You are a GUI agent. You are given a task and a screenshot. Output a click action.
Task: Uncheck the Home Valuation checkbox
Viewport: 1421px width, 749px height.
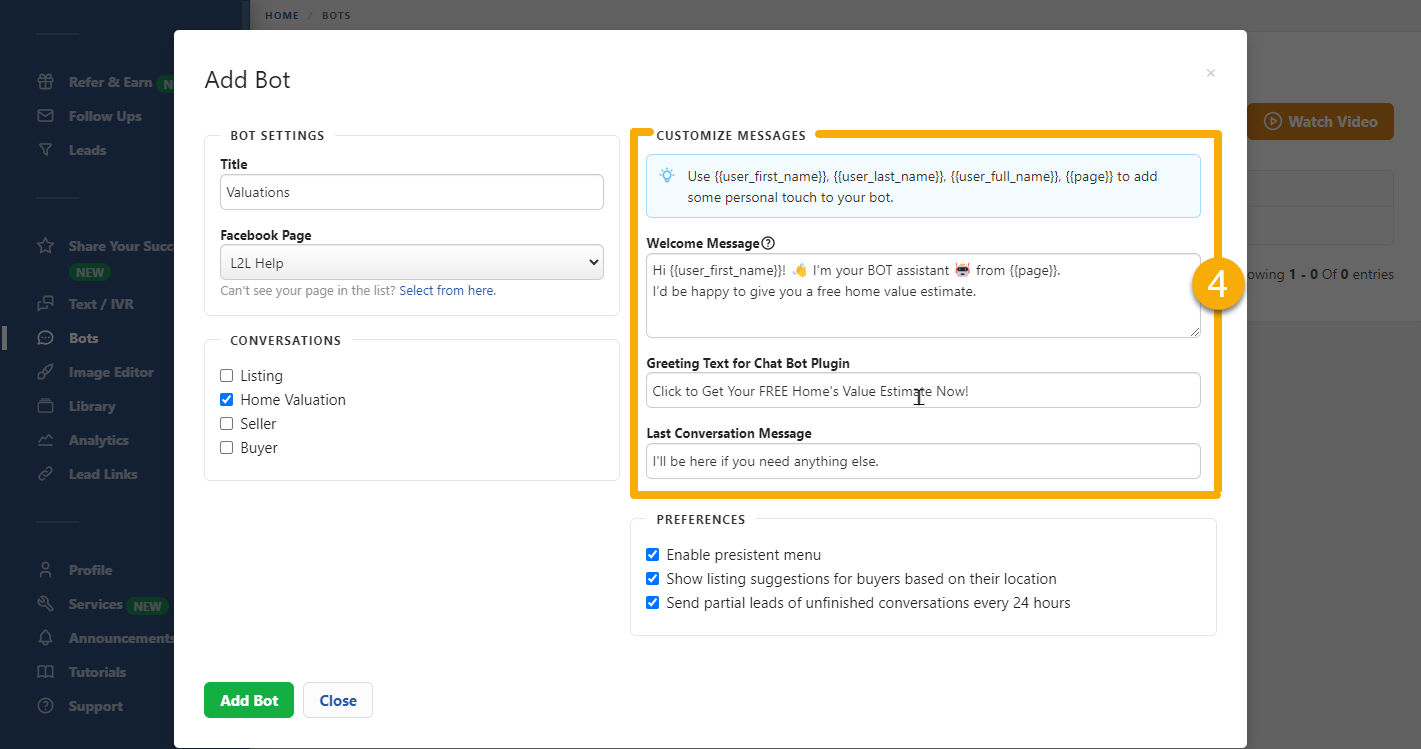tap(227, 400)
